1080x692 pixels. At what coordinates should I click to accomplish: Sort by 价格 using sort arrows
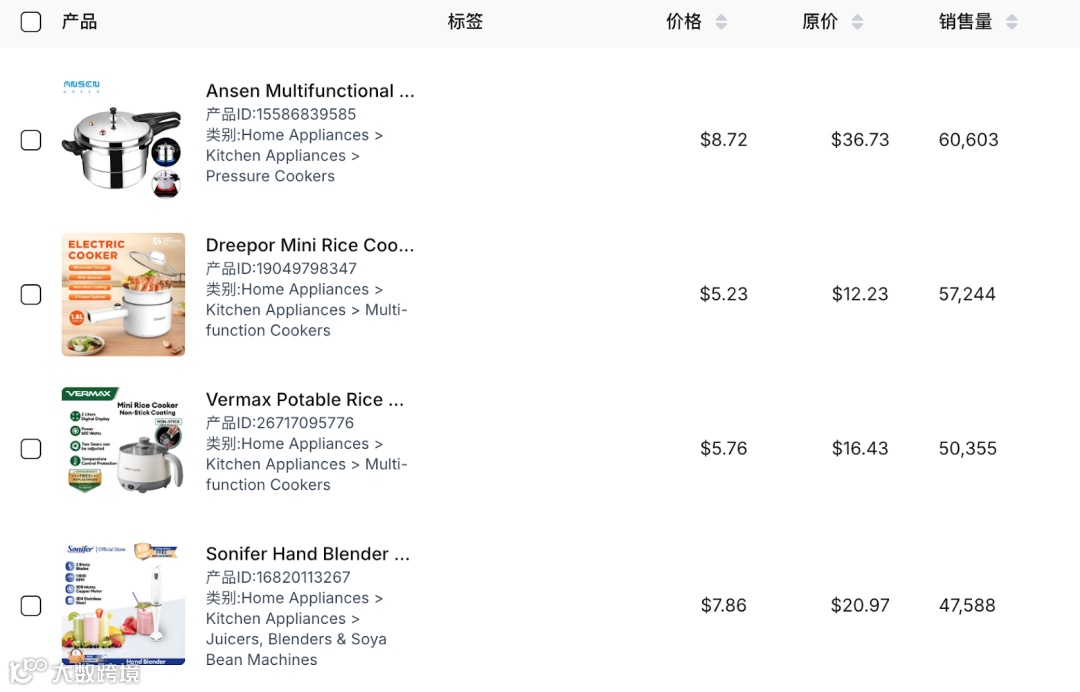click(721, 22)
